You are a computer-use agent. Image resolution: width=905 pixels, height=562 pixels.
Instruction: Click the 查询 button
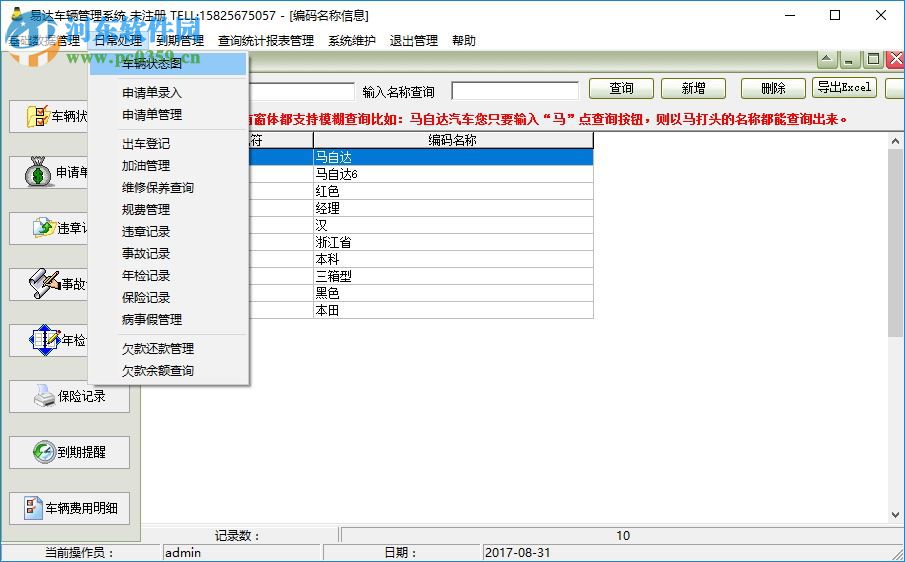coord(621,88)
